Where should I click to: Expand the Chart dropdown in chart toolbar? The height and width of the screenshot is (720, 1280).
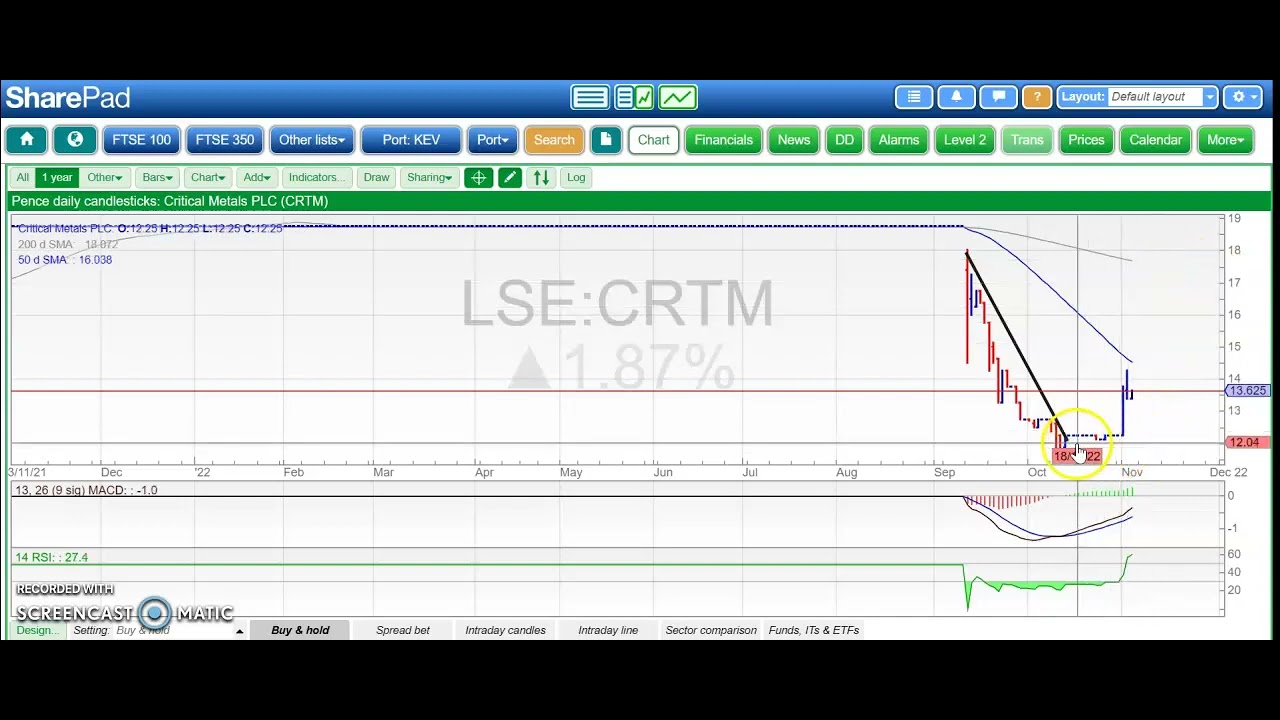(209, 178)
